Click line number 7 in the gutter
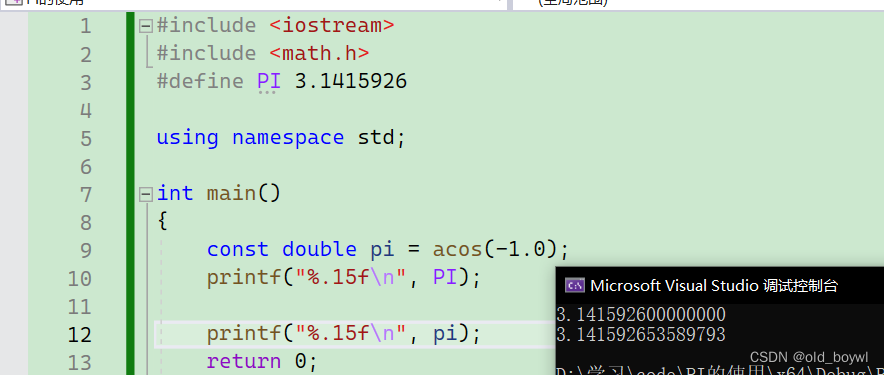Screen dimensions: 884x375 (x=85, y=195)
